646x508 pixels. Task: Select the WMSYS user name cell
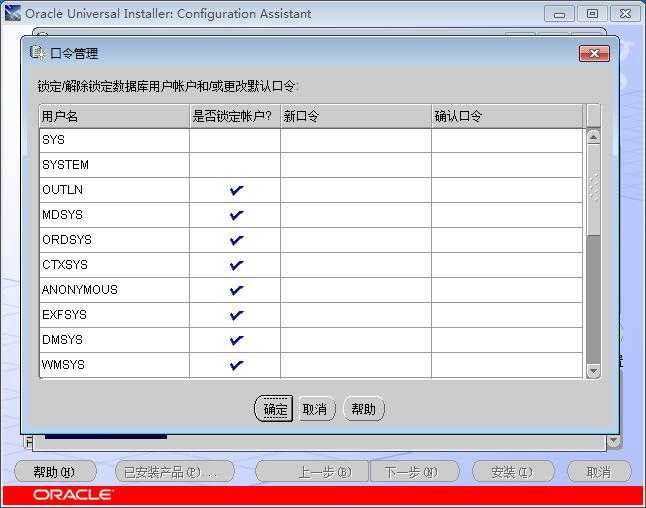[x=114, y=365]
